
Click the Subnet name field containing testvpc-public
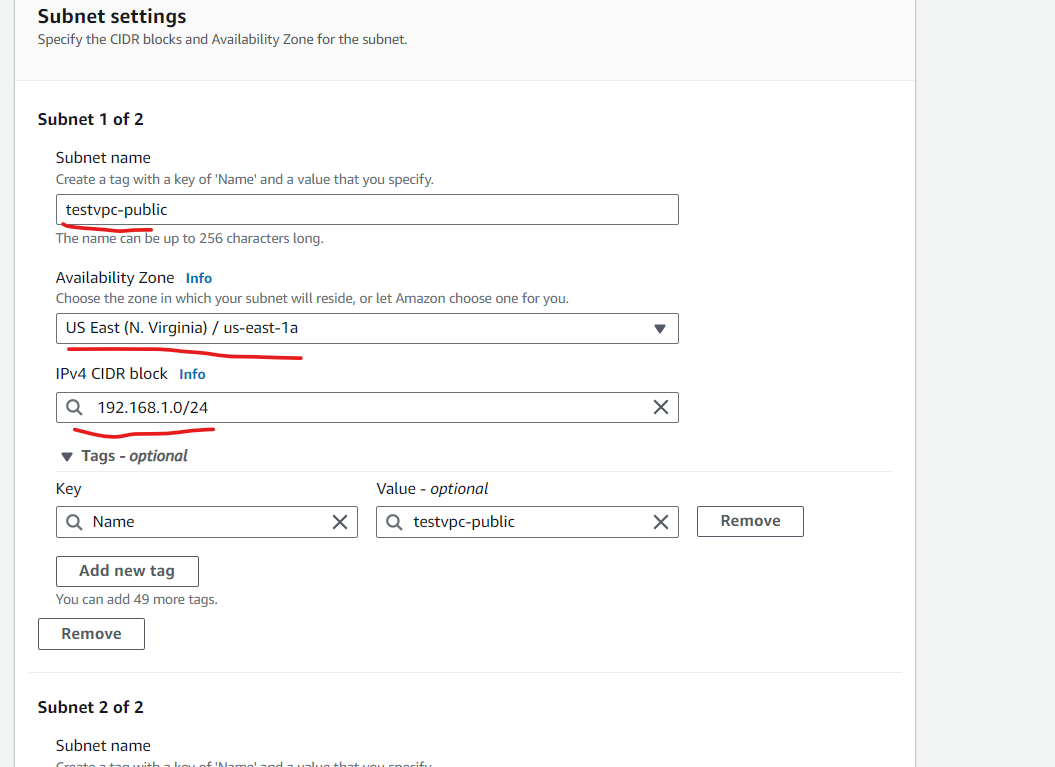(x=367, y=210)
